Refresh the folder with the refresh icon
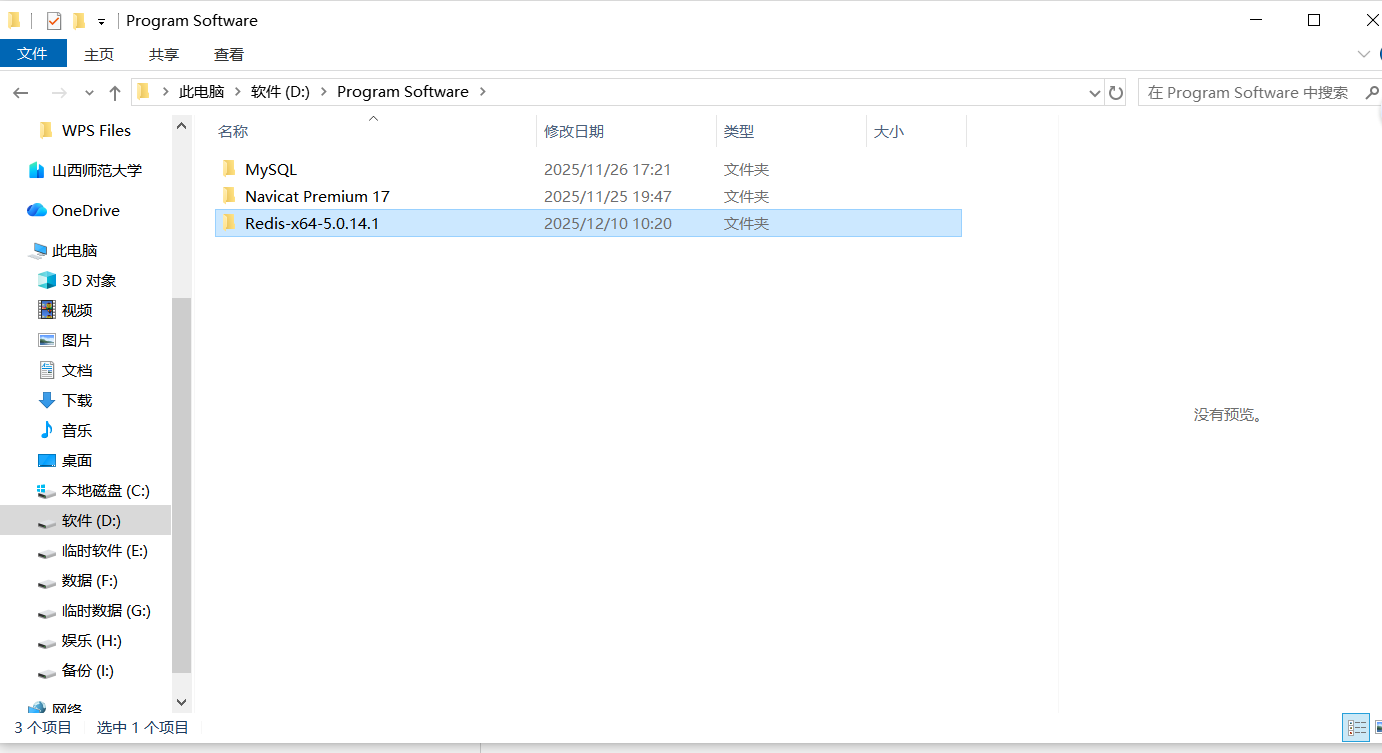Viewport: 1382px width, 753px height. click(x=1116, y=92)
